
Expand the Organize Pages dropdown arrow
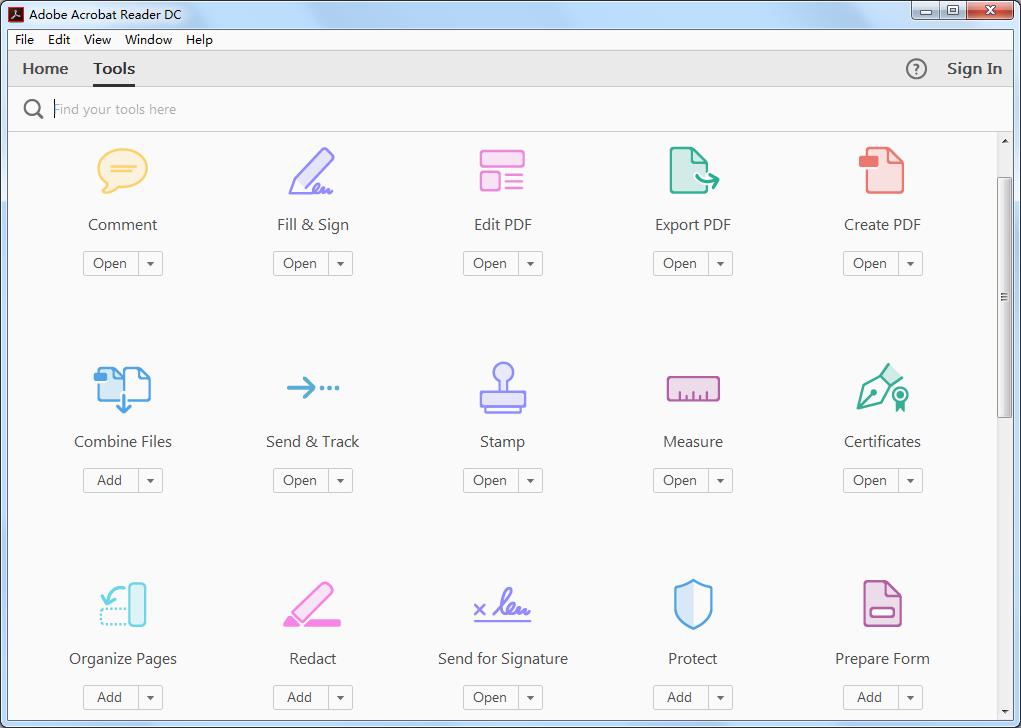[150, 697]
